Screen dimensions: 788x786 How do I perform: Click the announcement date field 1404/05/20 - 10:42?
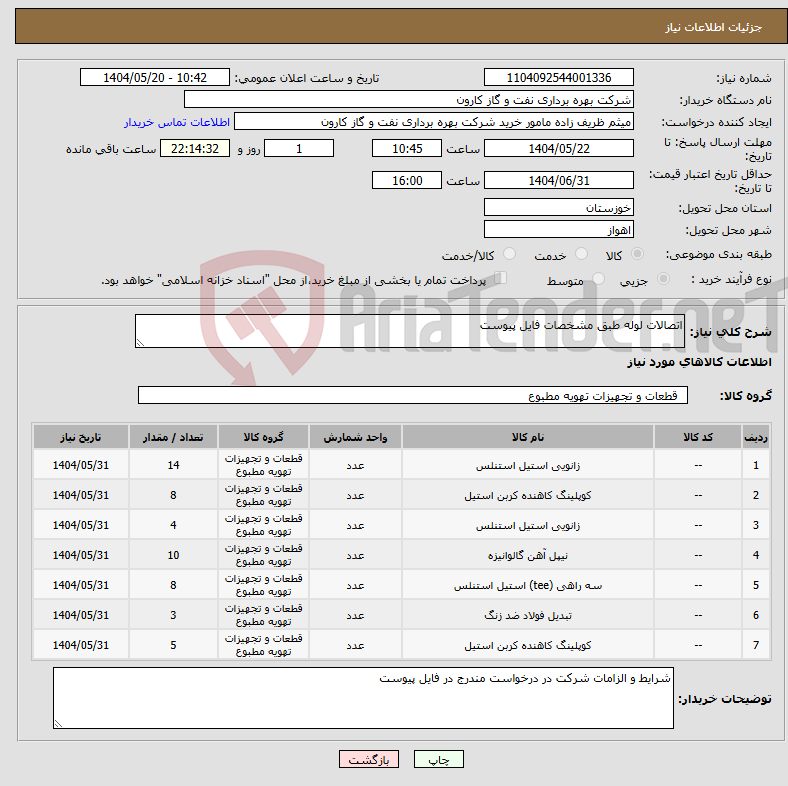pos(155,78)
